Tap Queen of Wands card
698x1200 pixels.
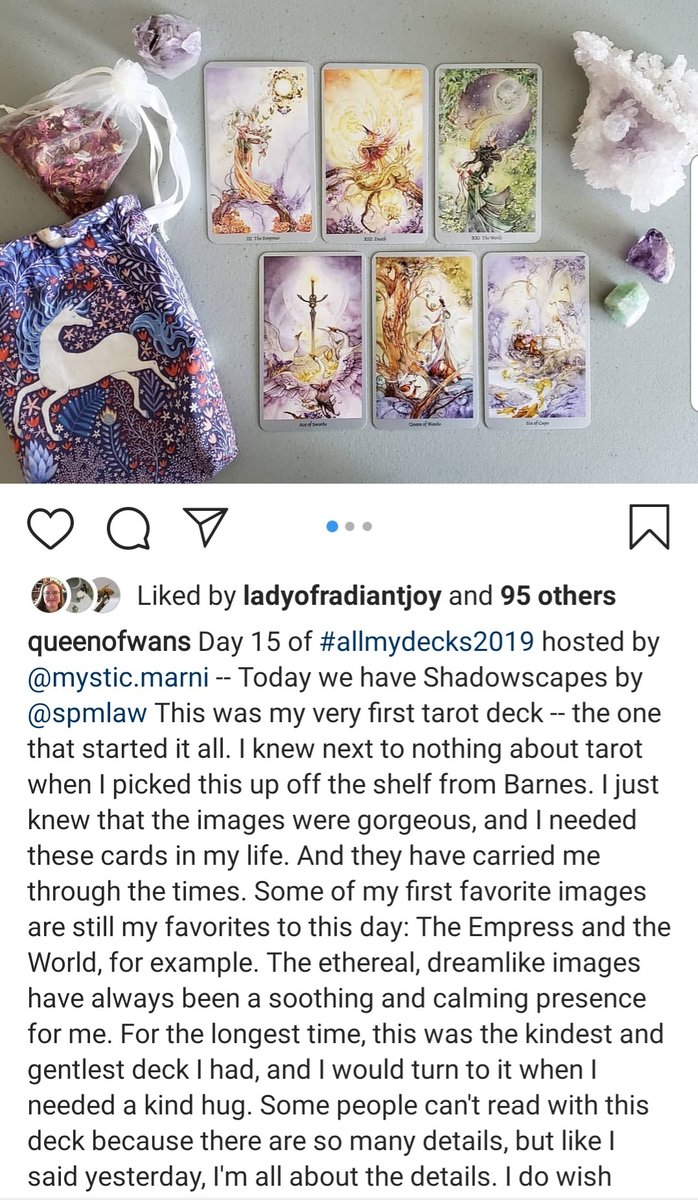click(424, 339)
